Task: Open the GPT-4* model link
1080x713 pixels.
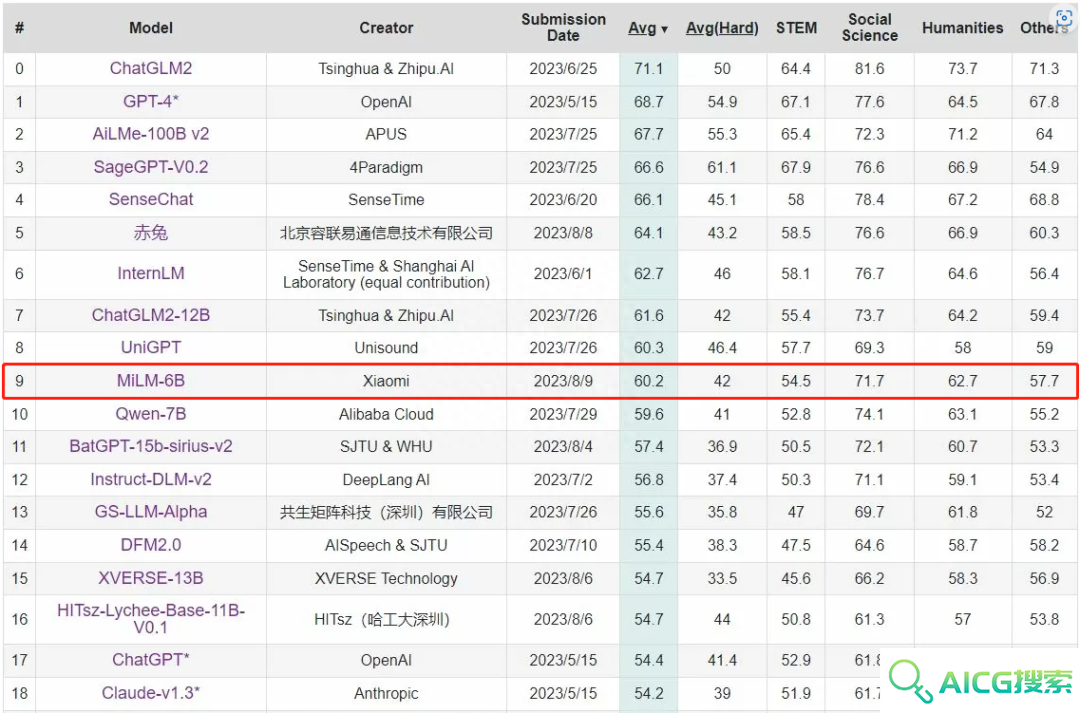Action: 151,101
